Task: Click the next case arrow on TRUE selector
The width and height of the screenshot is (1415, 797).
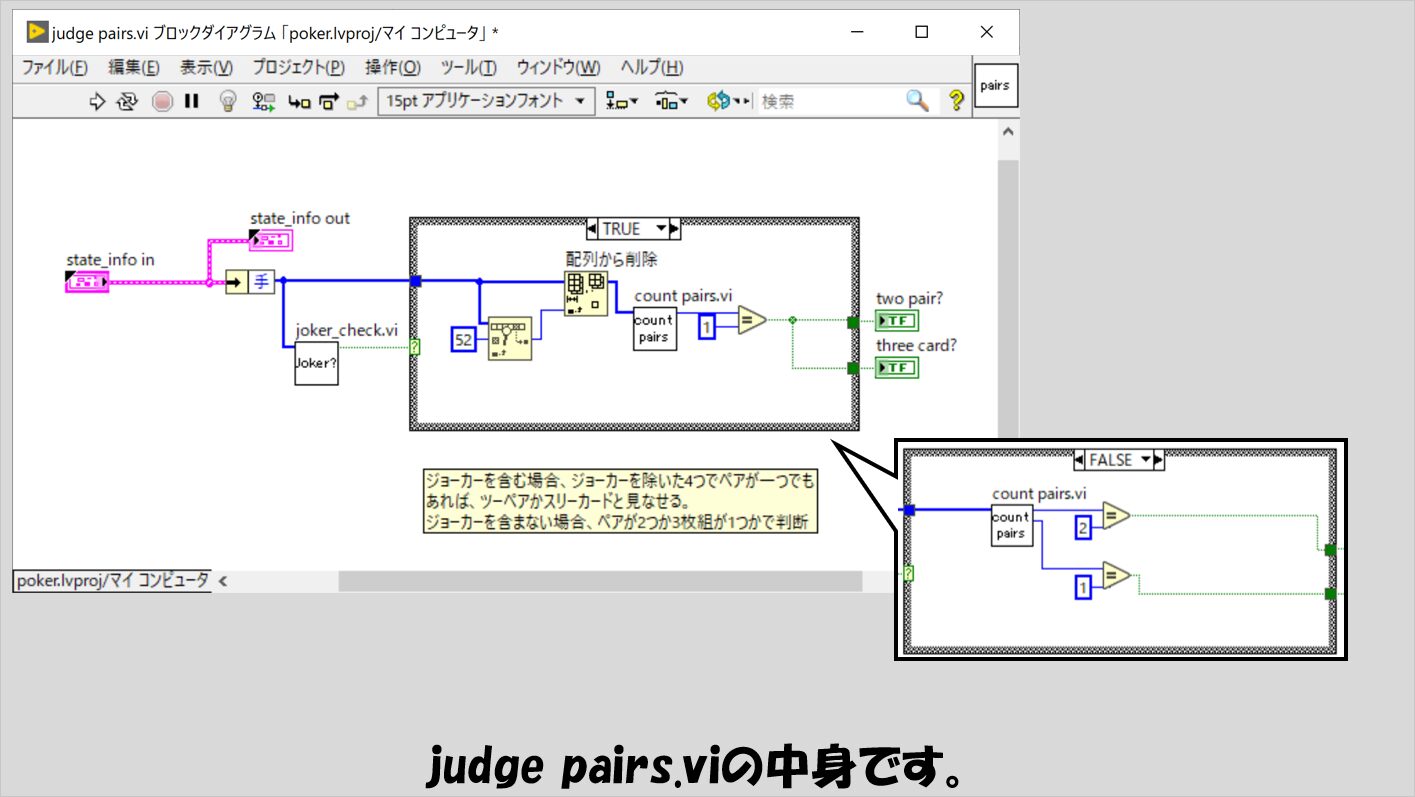Action: (x=674, y=229)
